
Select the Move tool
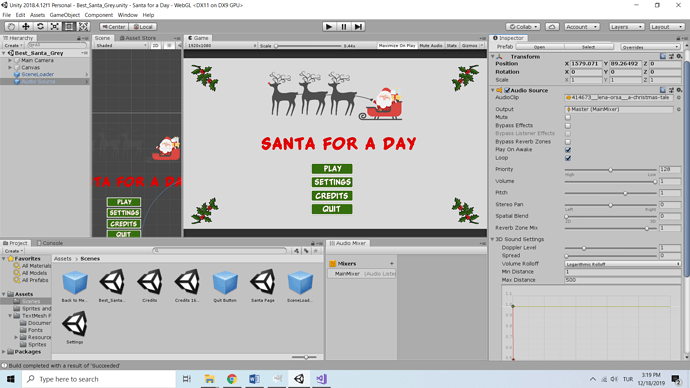point(26,27)
